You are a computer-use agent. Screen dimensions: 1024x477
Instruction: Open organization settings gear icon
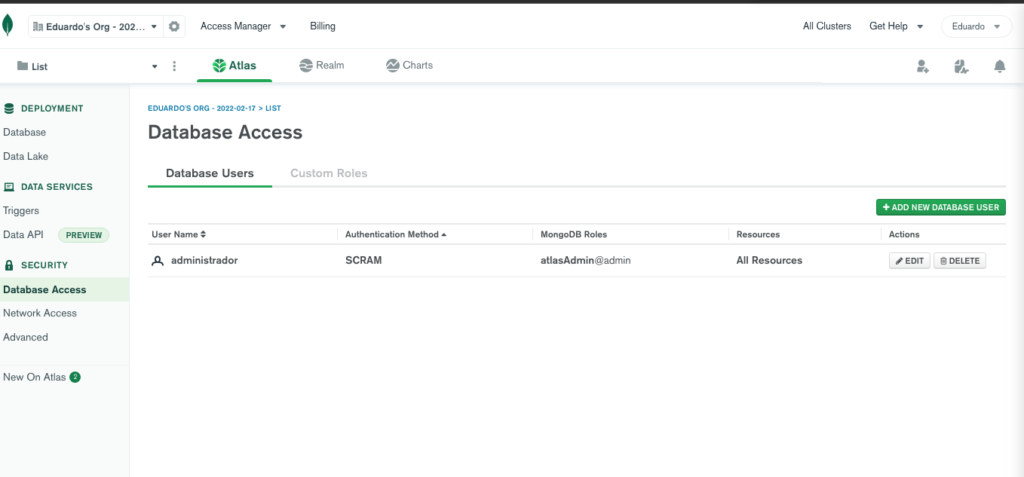pyautogui.click(x=174, y=27)
